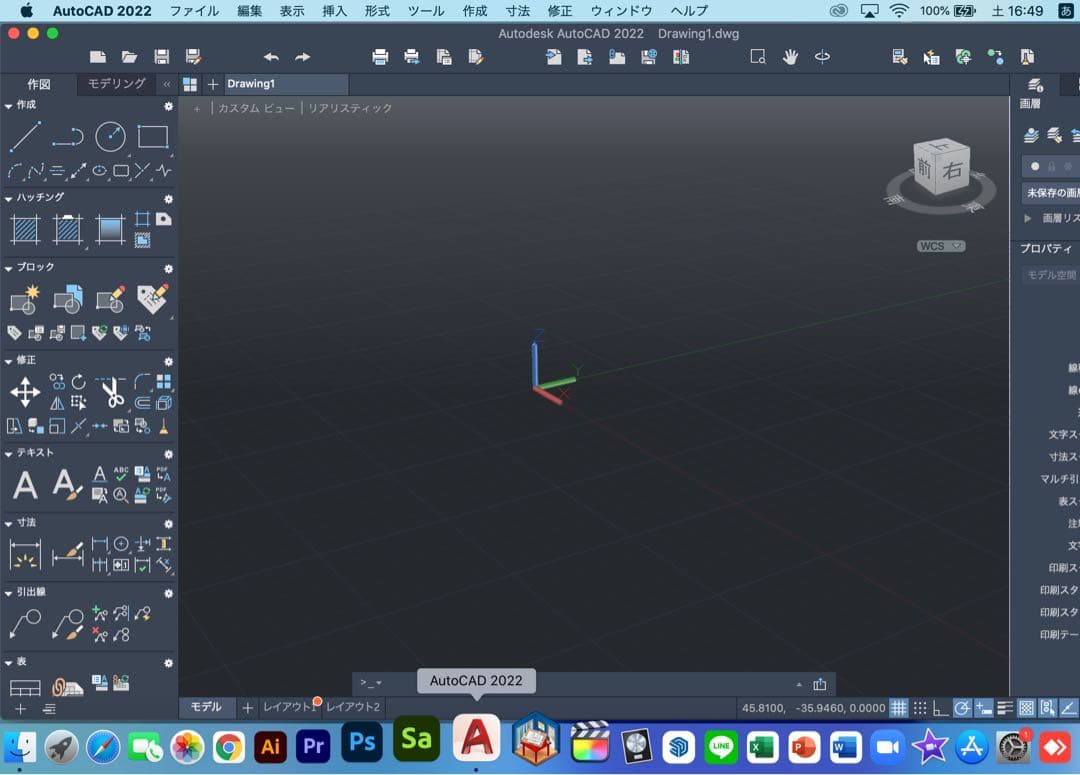Click the リアリスティック visual style label

350,108
